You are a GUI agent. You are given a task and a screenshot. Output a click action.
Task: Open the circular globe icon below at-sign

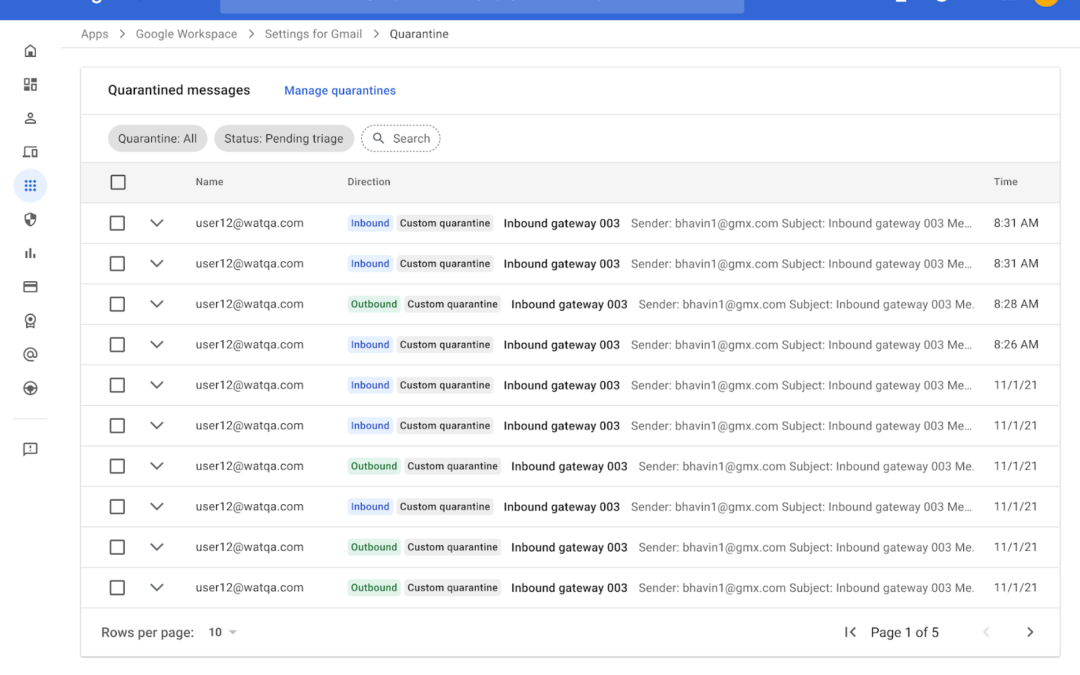click(x=30, y=388)
